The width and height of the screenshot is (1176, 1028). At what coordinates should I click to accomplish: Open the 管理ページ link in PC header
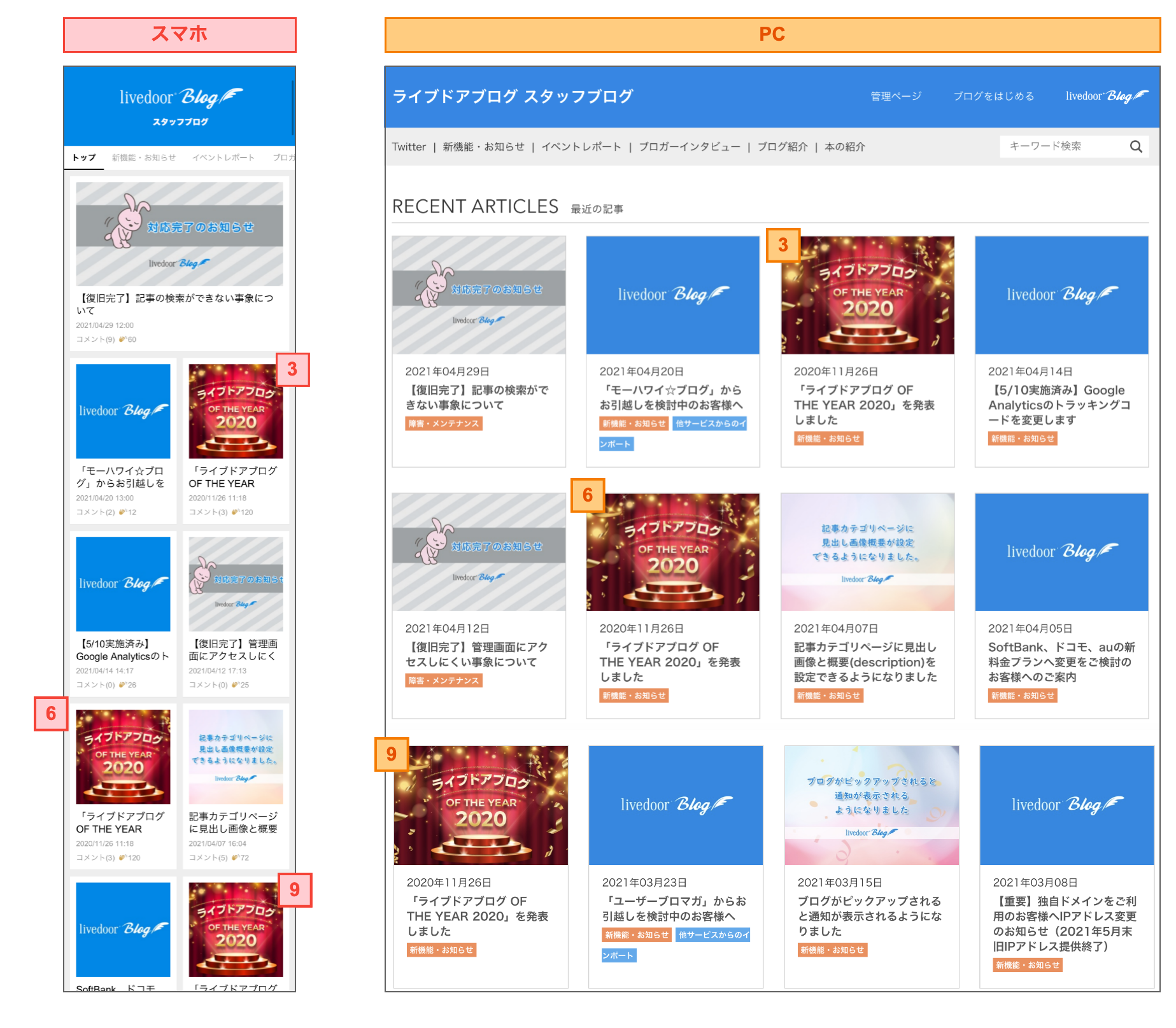[896, 96]
